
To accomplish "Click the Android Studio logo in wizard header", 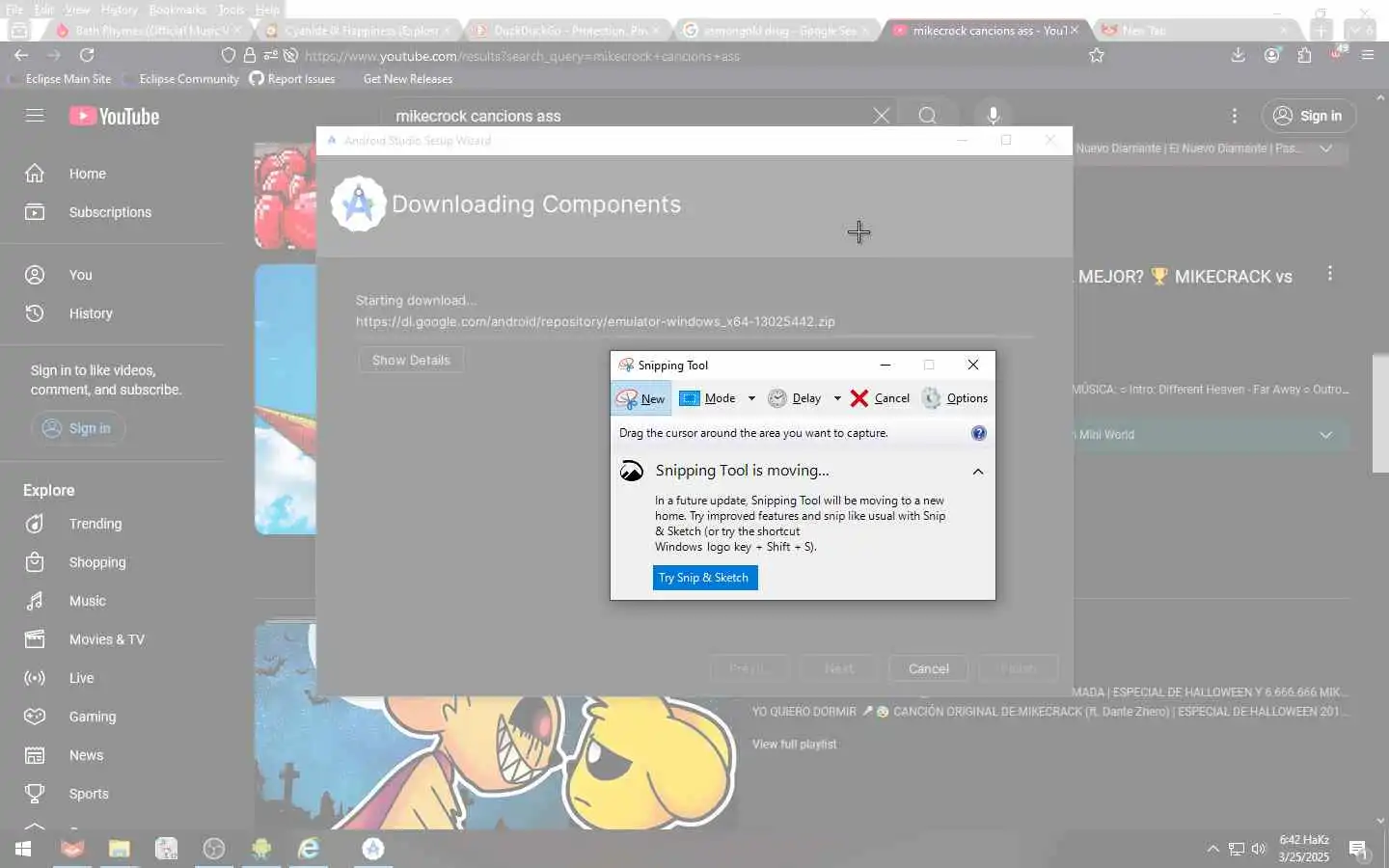I will click(359, 203).
